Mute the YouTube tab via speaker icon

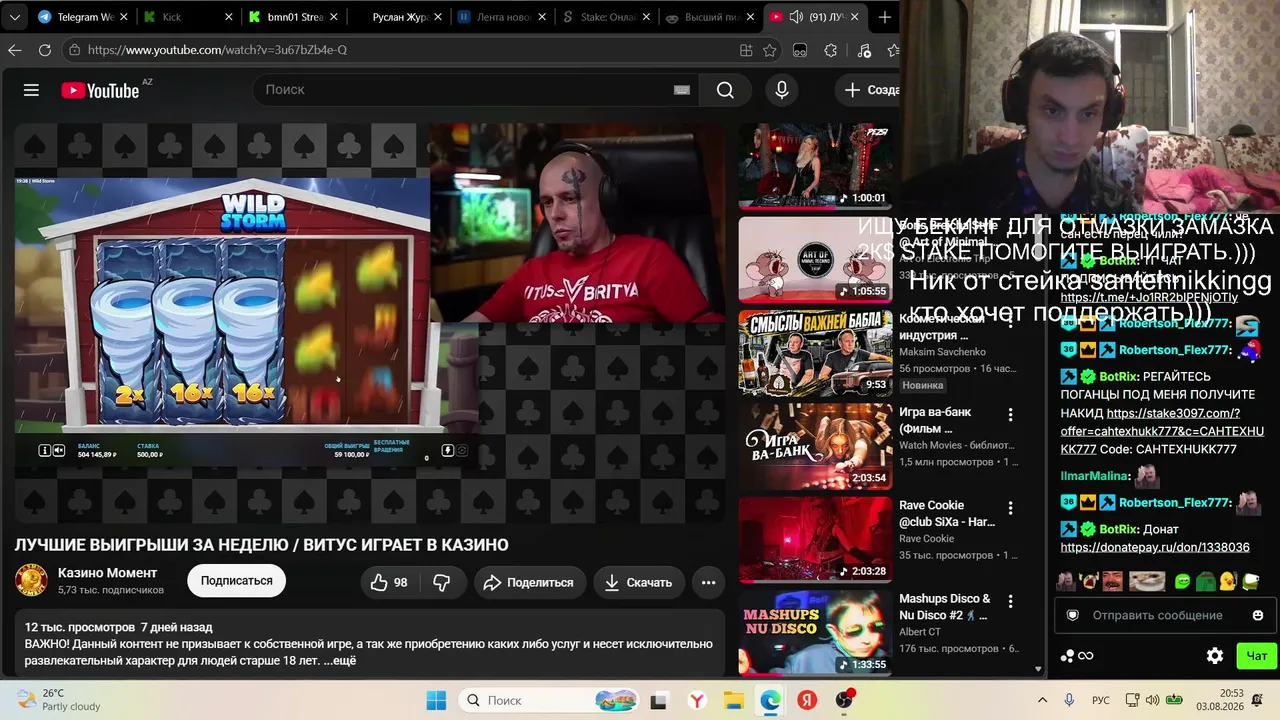tap(796, 17)
